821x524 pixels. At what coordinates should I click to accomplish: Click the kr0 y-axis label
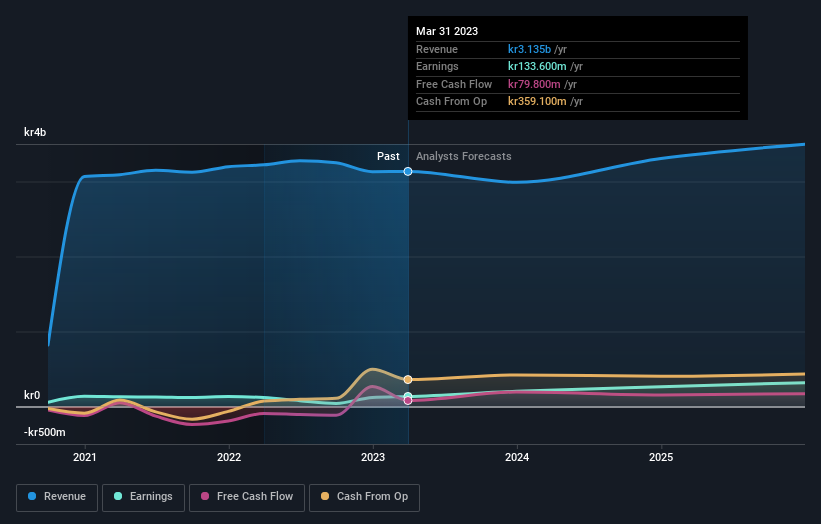32,395
